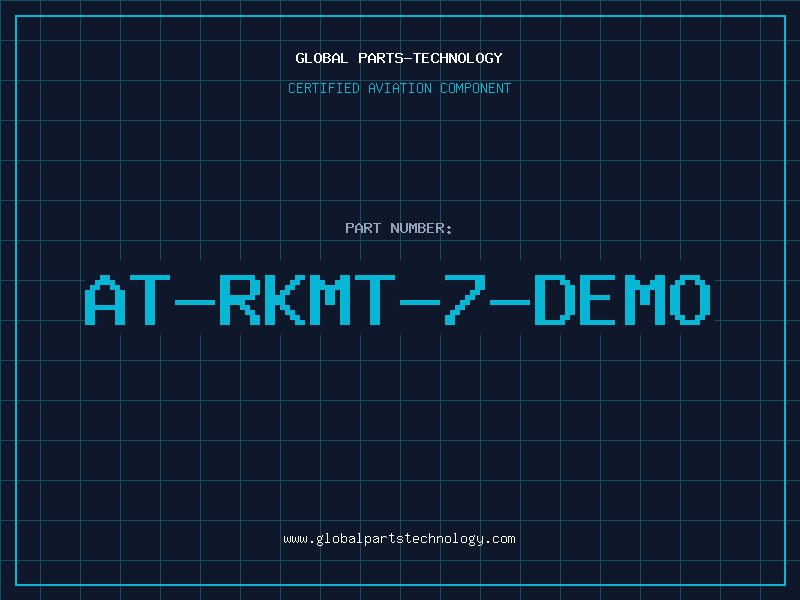Click the word COMPONENT in the subtitle
800x600 pixels.
(x=474, y=88)
